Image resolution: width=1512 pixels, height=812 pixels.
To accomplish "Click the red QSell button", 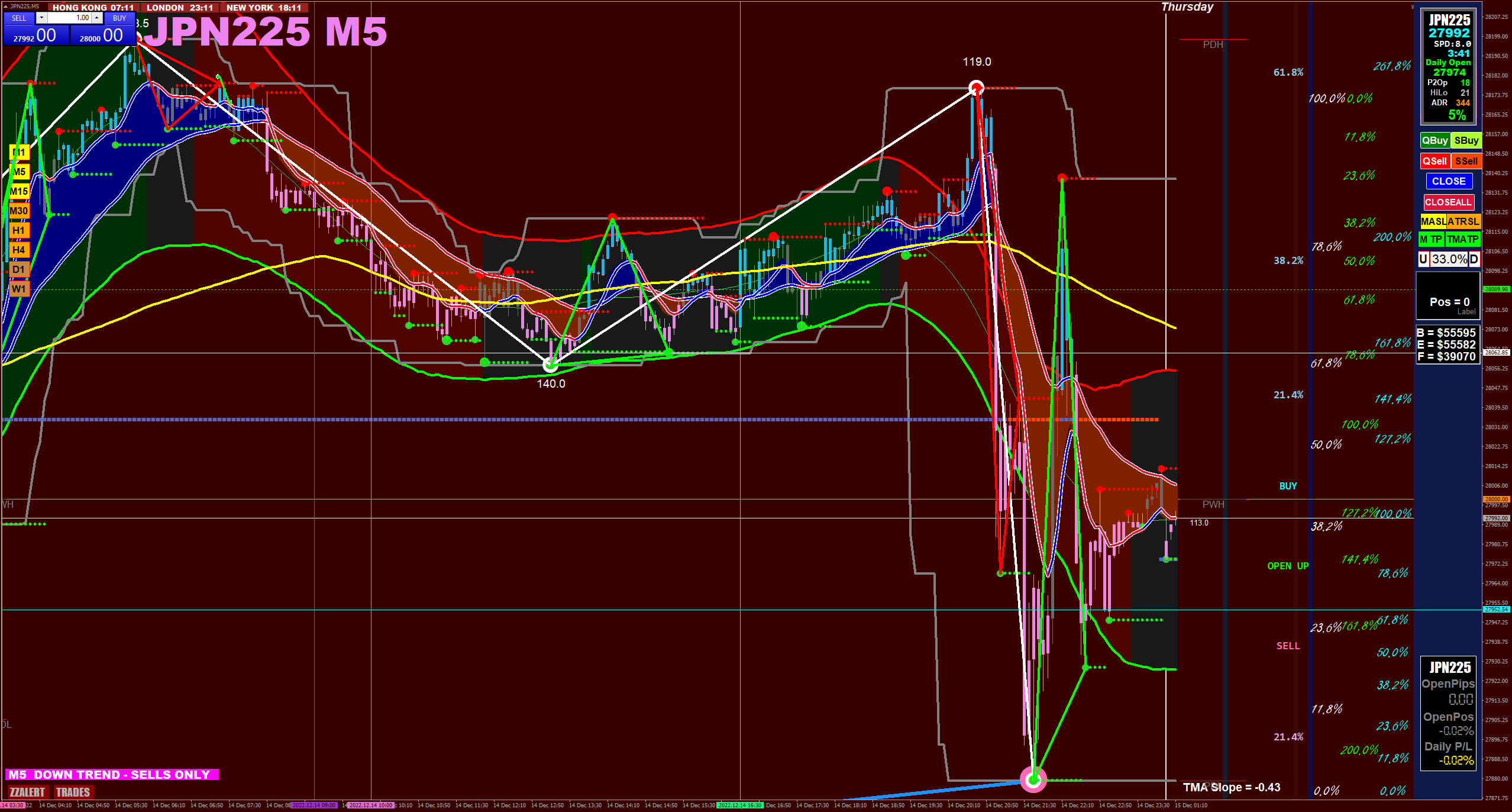I will pos(1435,161).
